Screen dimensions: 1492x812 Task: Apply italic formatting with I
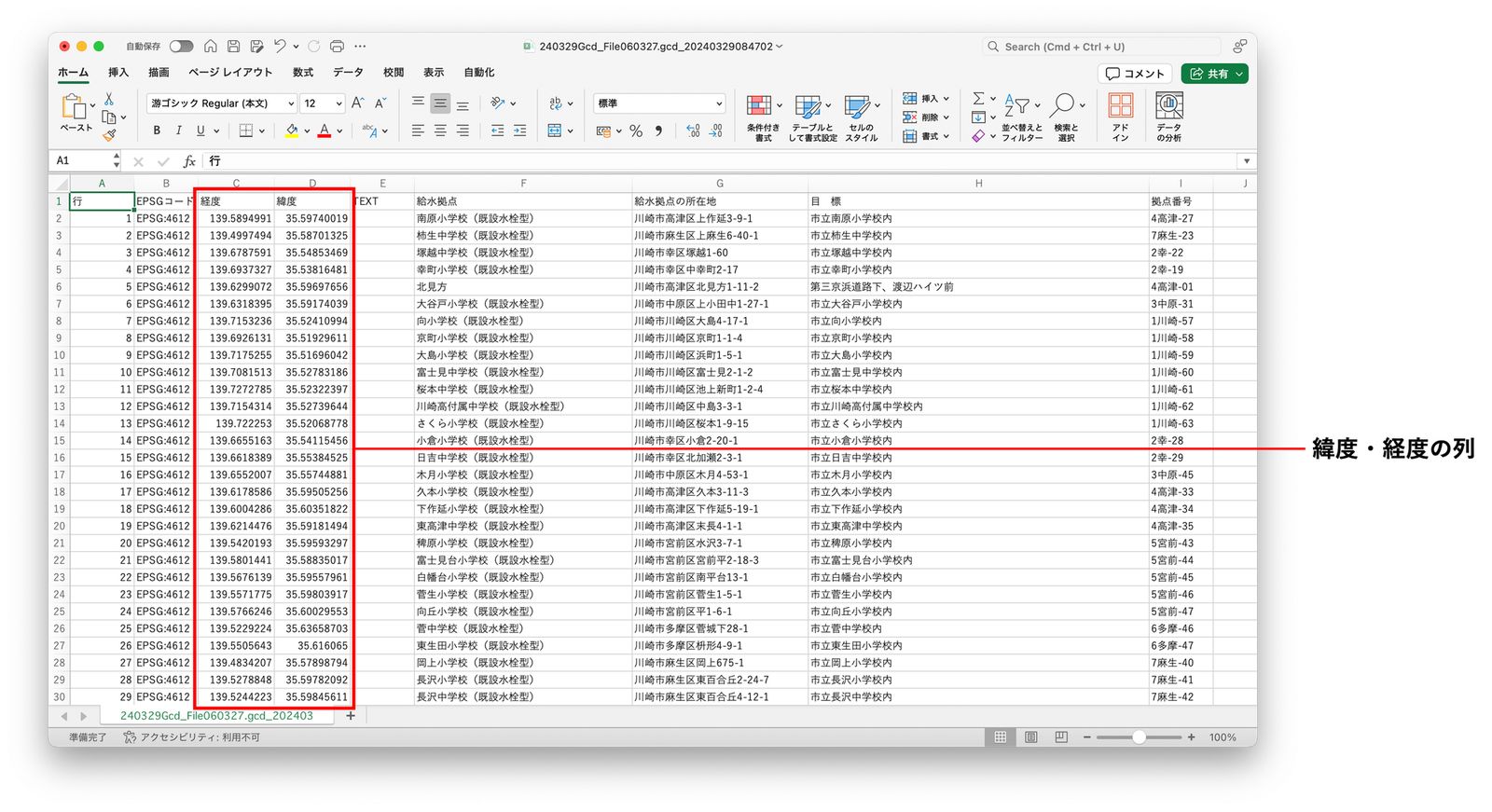(x=178, y=131)
